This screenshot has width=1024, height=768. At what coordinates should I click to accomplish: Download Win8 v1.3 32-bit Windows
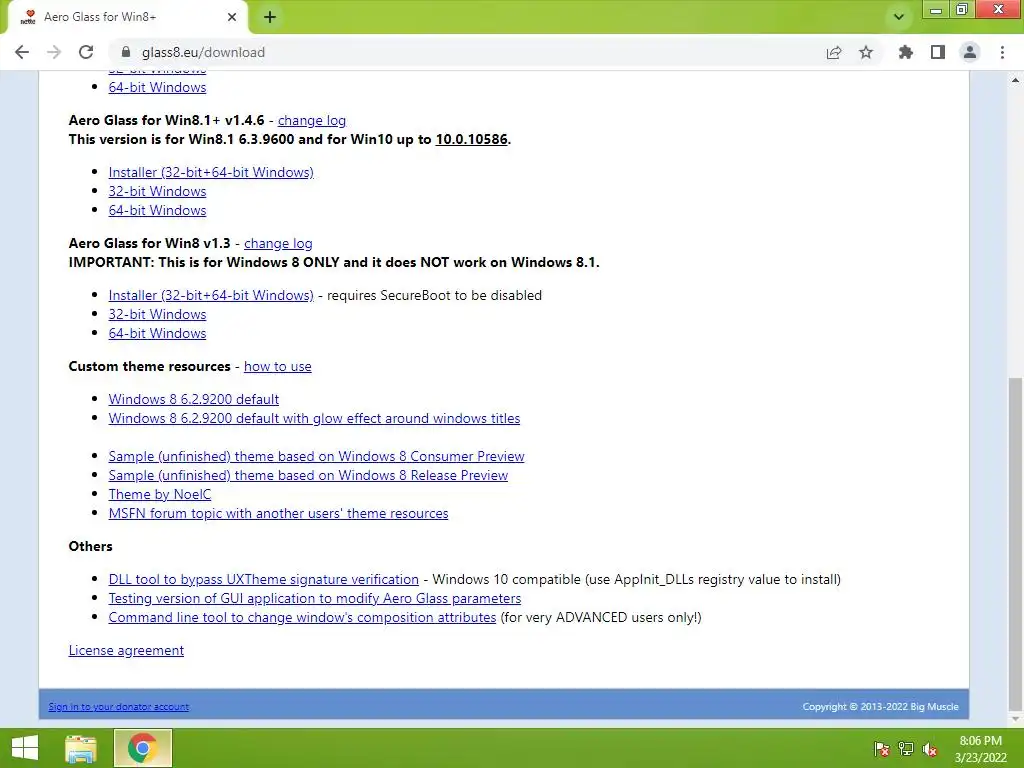coord(157,314)
